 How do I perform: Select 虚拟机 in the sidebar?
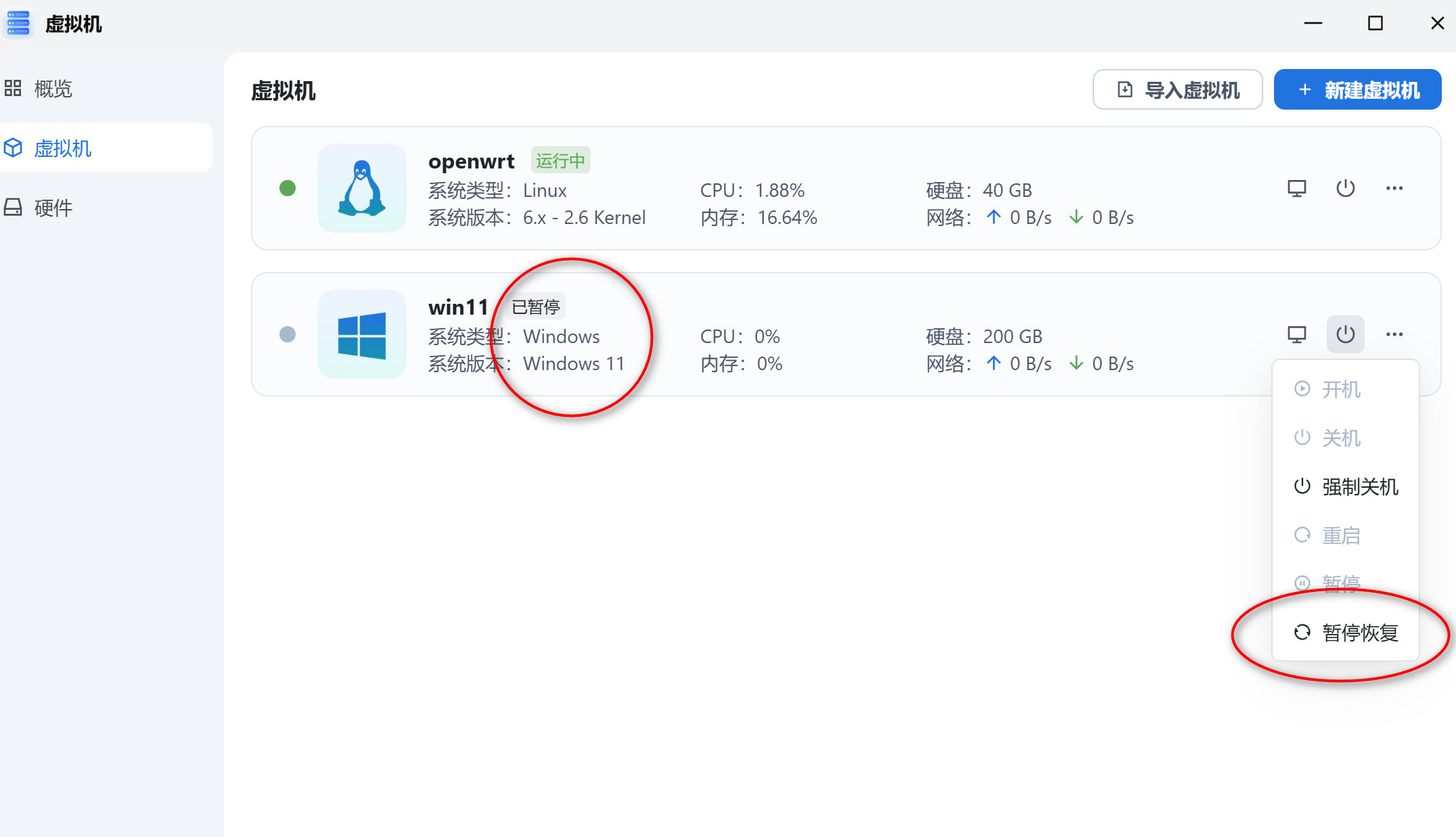click(62, 148)
